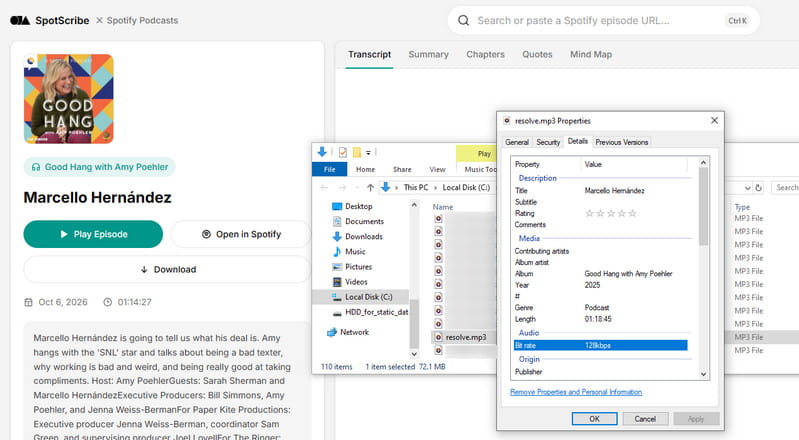The image size is (799, 440).
Task: Click the Type column header
Action: [x=742, y=207]
